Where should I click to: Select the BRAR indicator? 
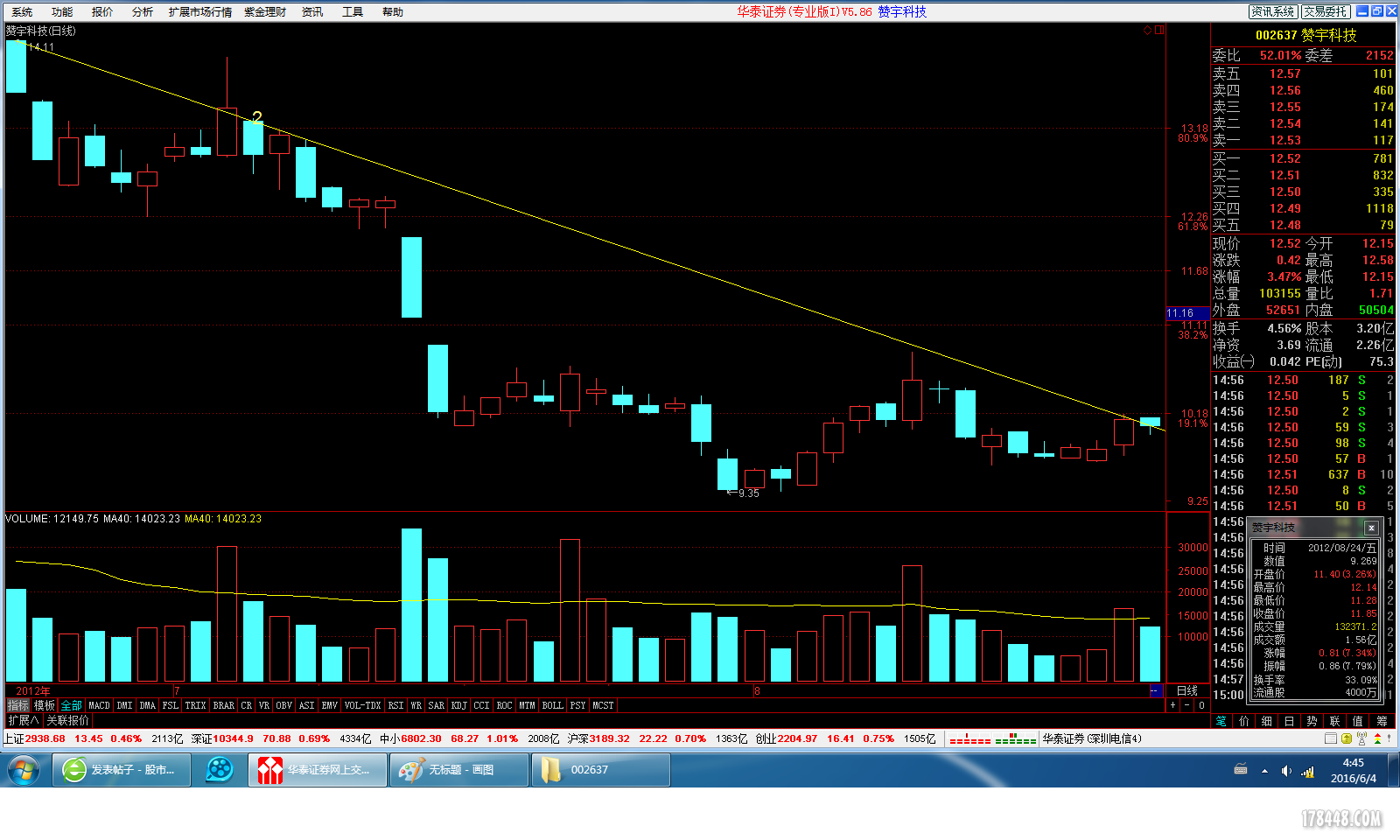(x=224, y=705)
